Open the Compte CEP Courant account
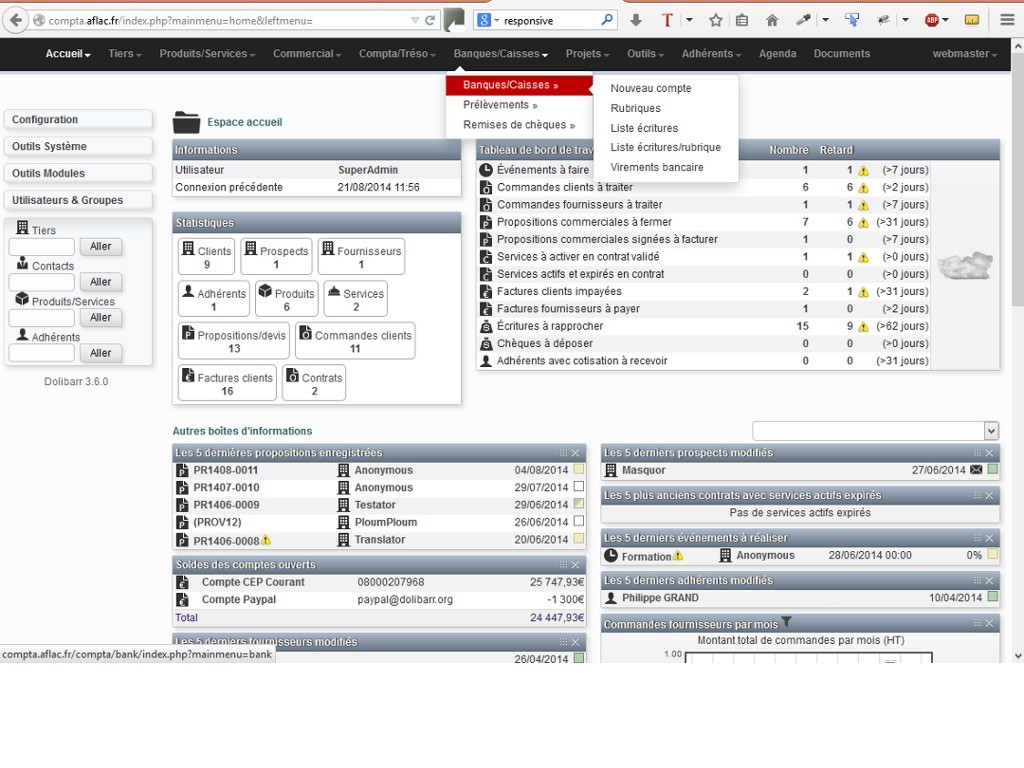This screenshot has width=1024, height=768. coord(253,582)
